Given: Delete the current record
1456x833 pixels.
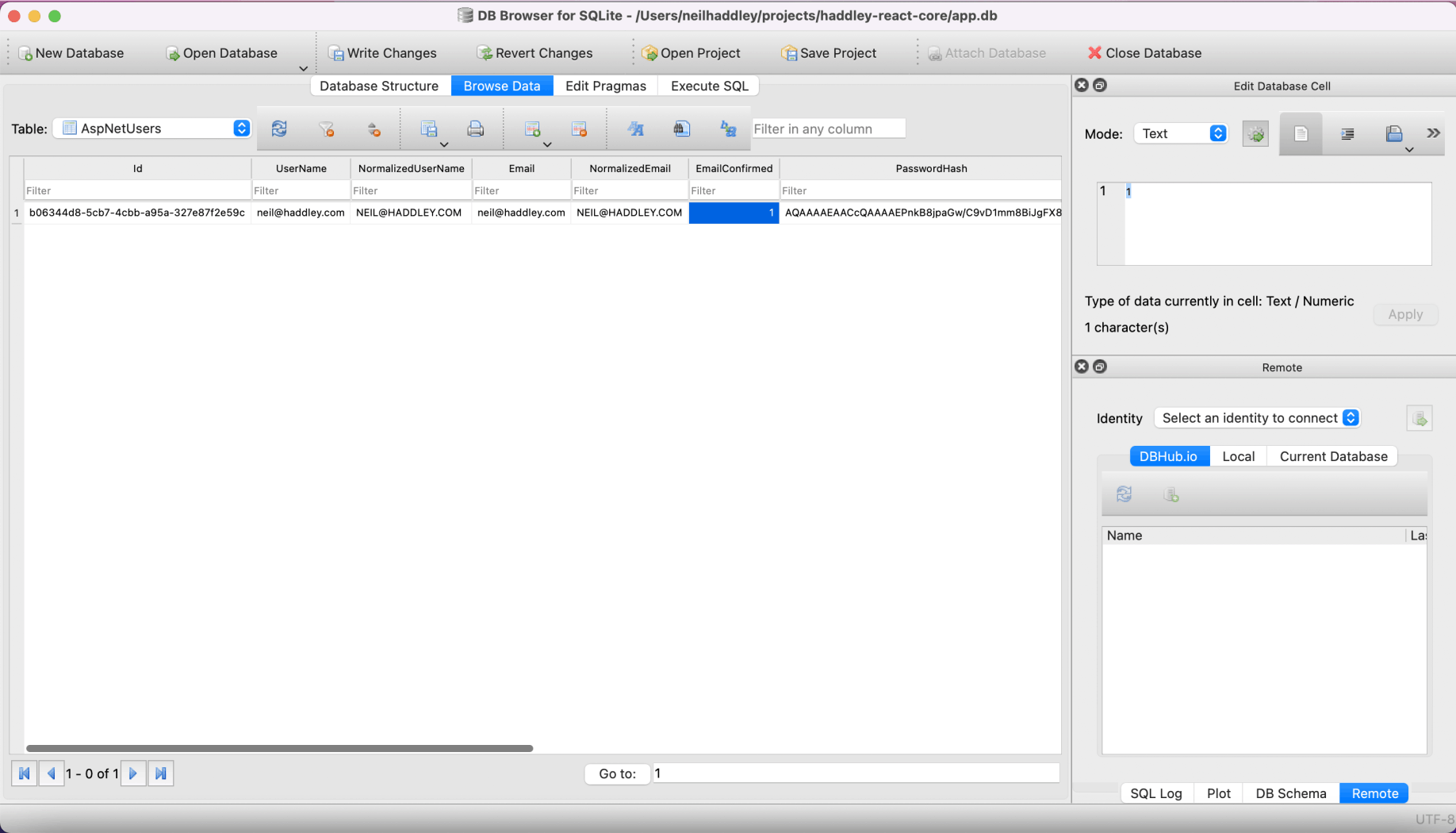Looking at the screenshot, I should 579,129.
